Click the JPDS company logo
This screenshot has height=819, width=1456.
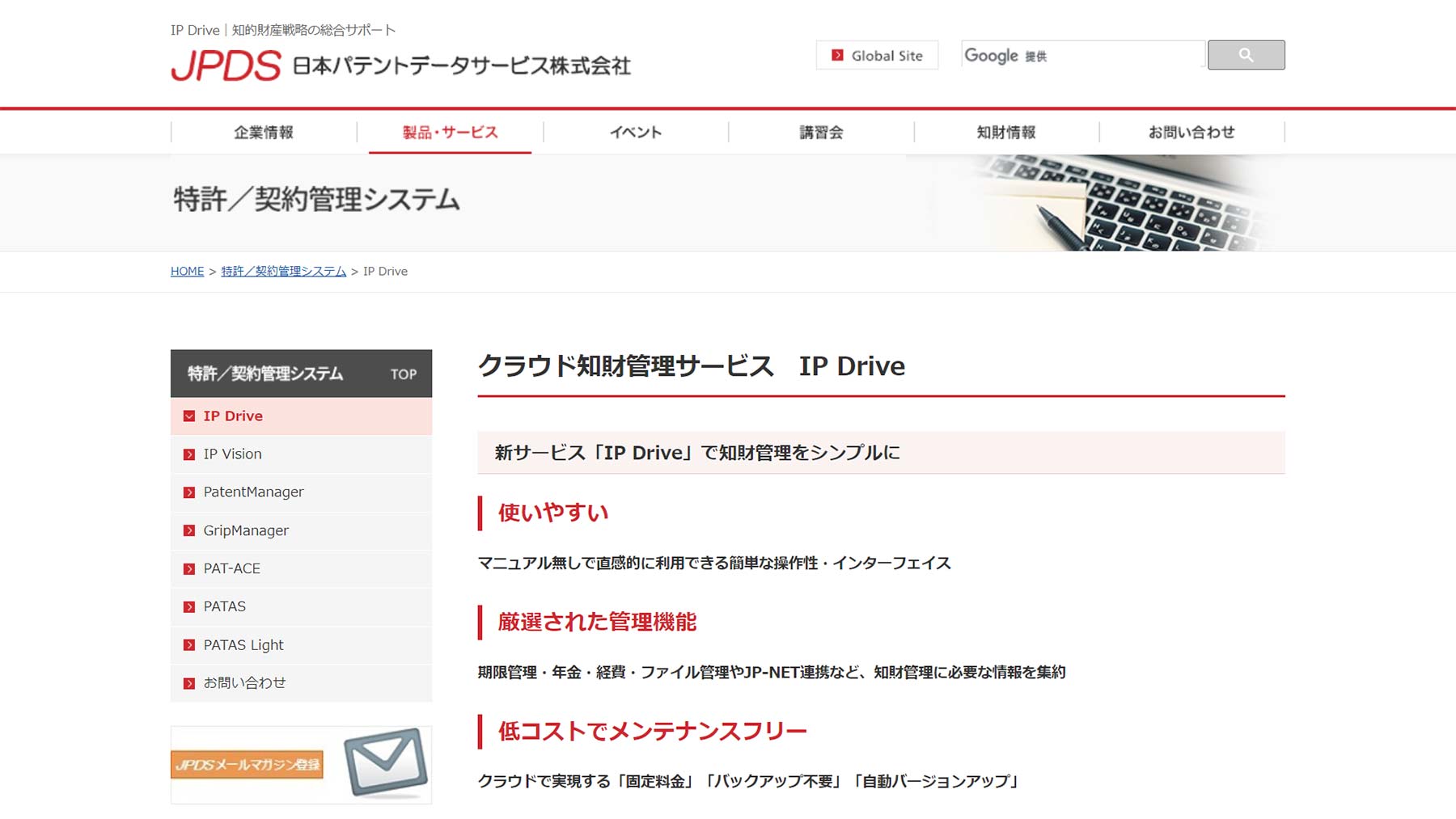pos(226,65)
